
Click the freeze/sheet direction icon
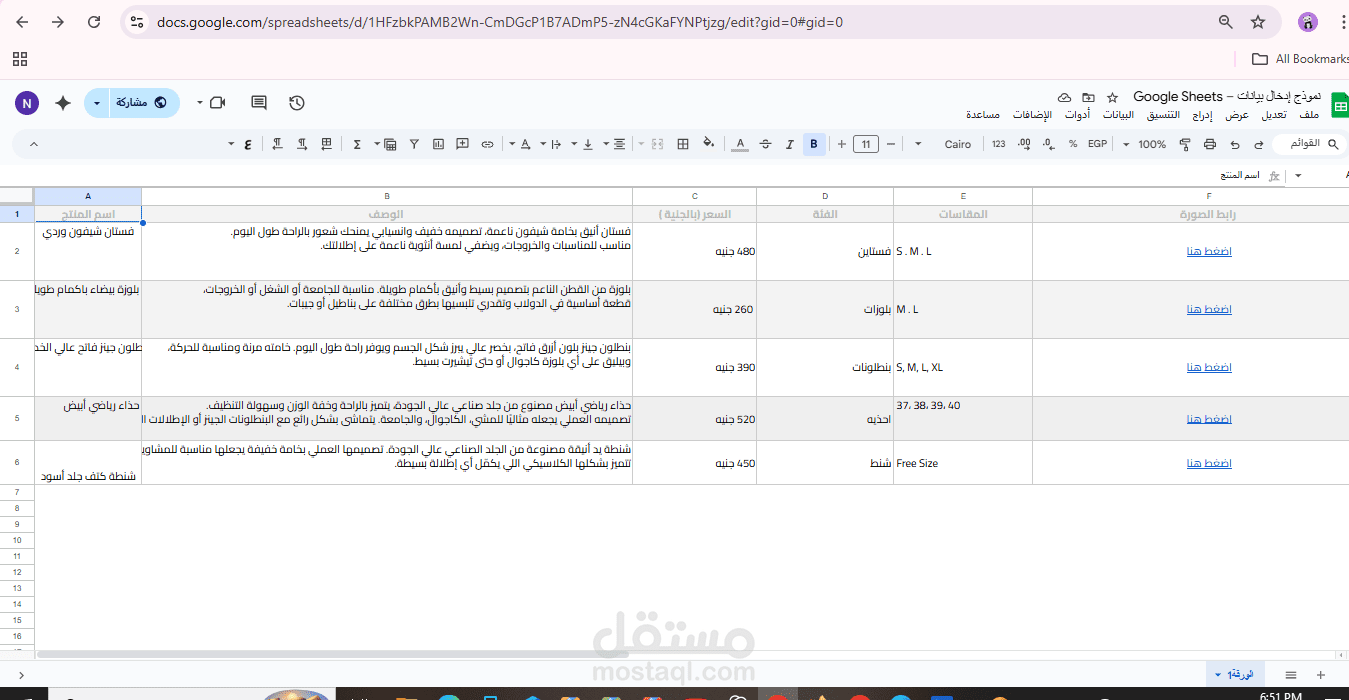326,145
